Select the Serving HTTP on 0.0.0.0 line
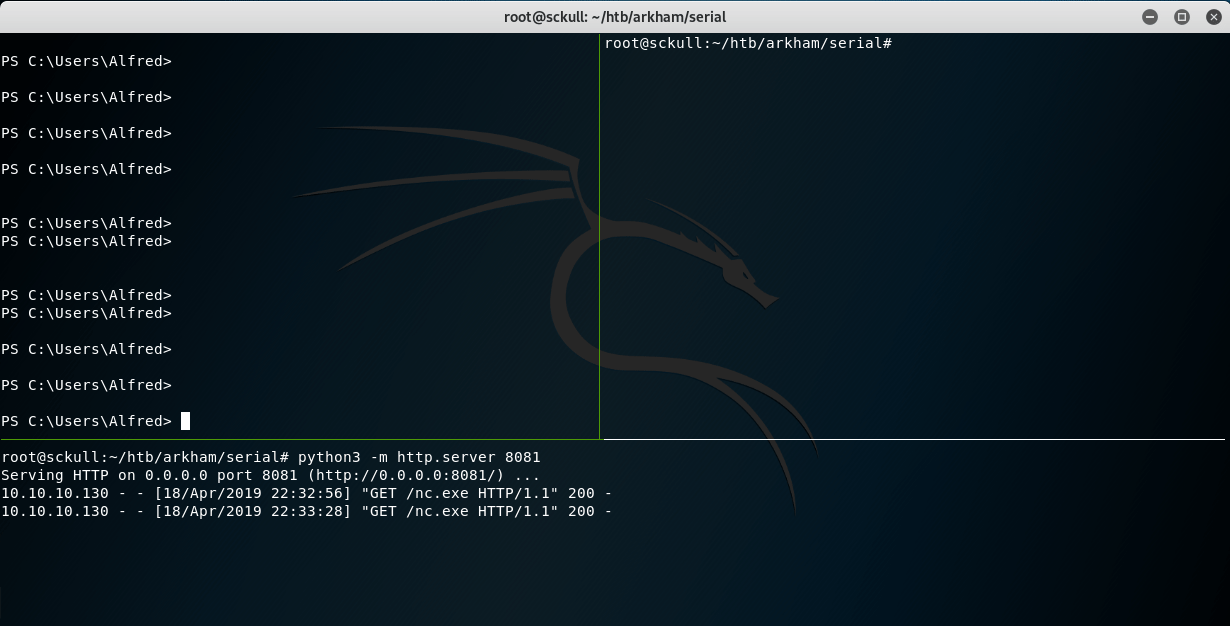This screenshot has width=1230, height=626. pyautogui.click(x=250, y=474)
